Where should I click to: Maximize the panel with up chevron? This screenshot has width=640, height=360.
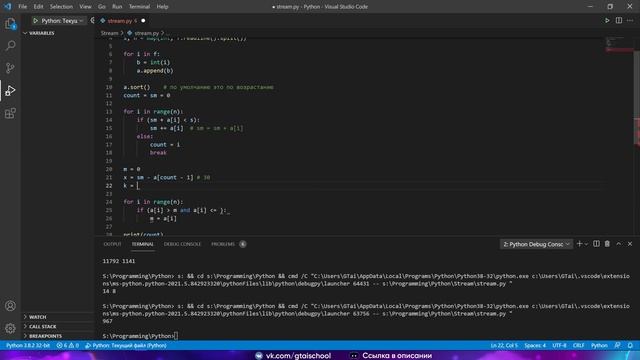point(619,244)
